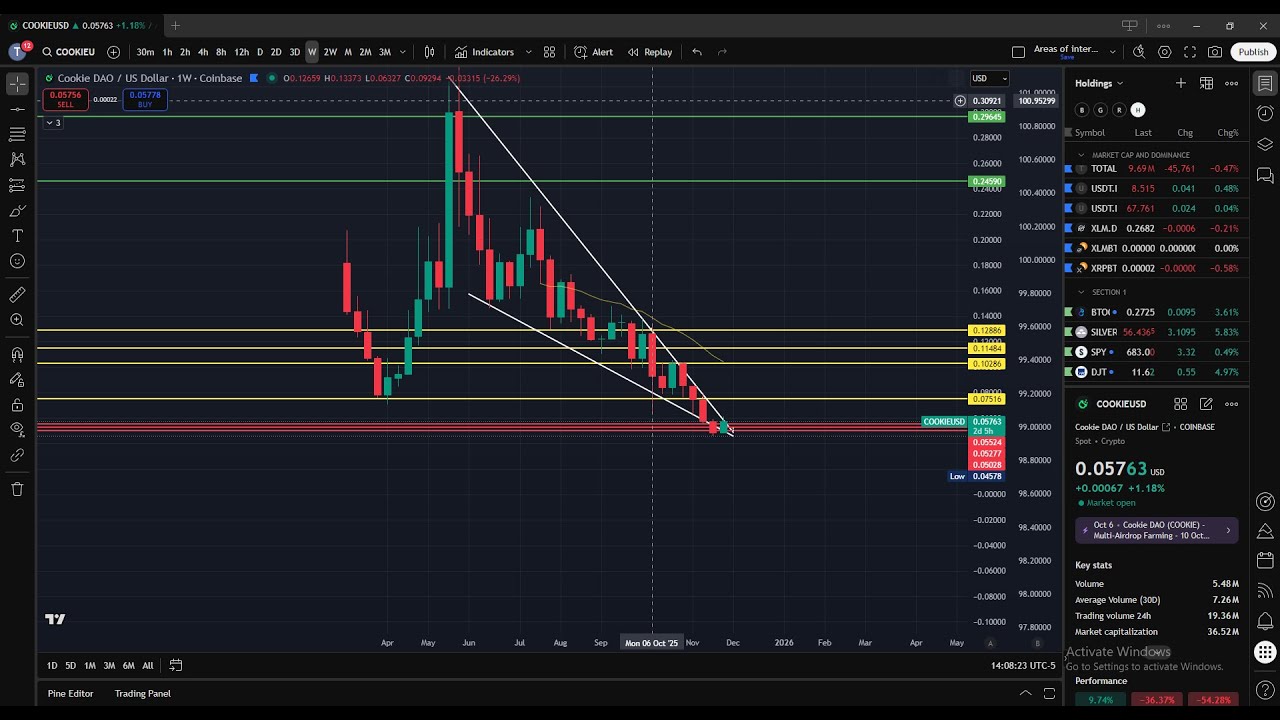1280x720 pixels.
Task: Open Quick Search in top toolbar
Action: [1139, 52]
